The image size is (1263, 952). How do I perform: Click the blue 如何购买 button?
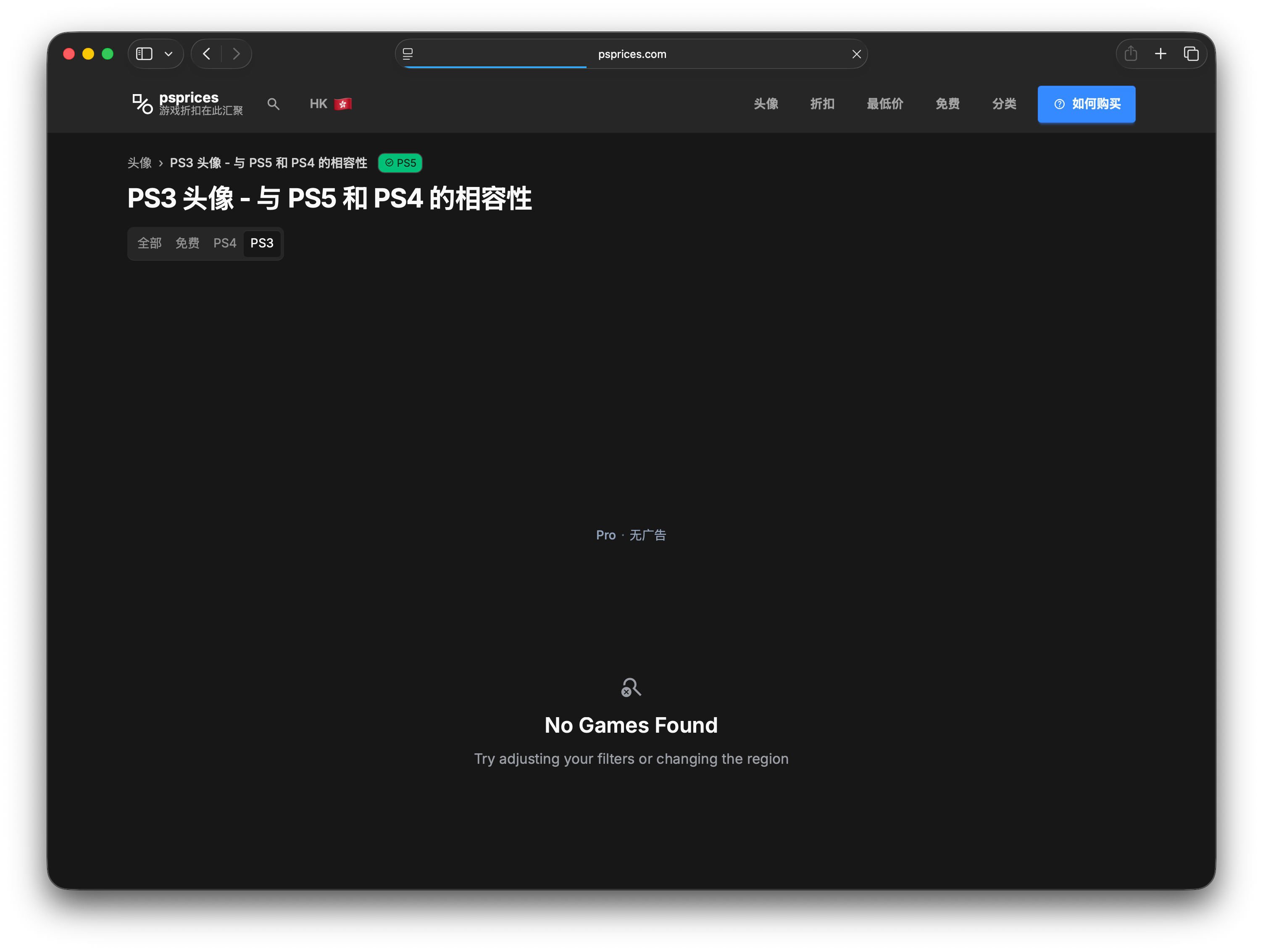point(1086,104)
